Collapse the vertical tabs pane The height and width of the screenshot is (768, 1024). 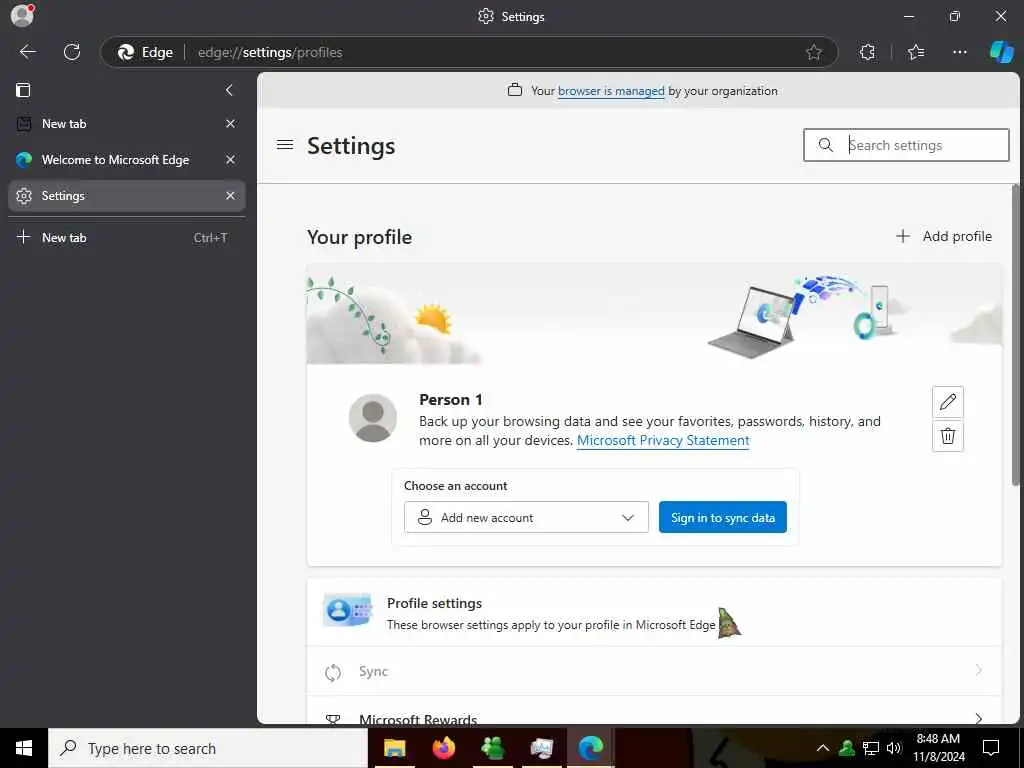[229, 90]
